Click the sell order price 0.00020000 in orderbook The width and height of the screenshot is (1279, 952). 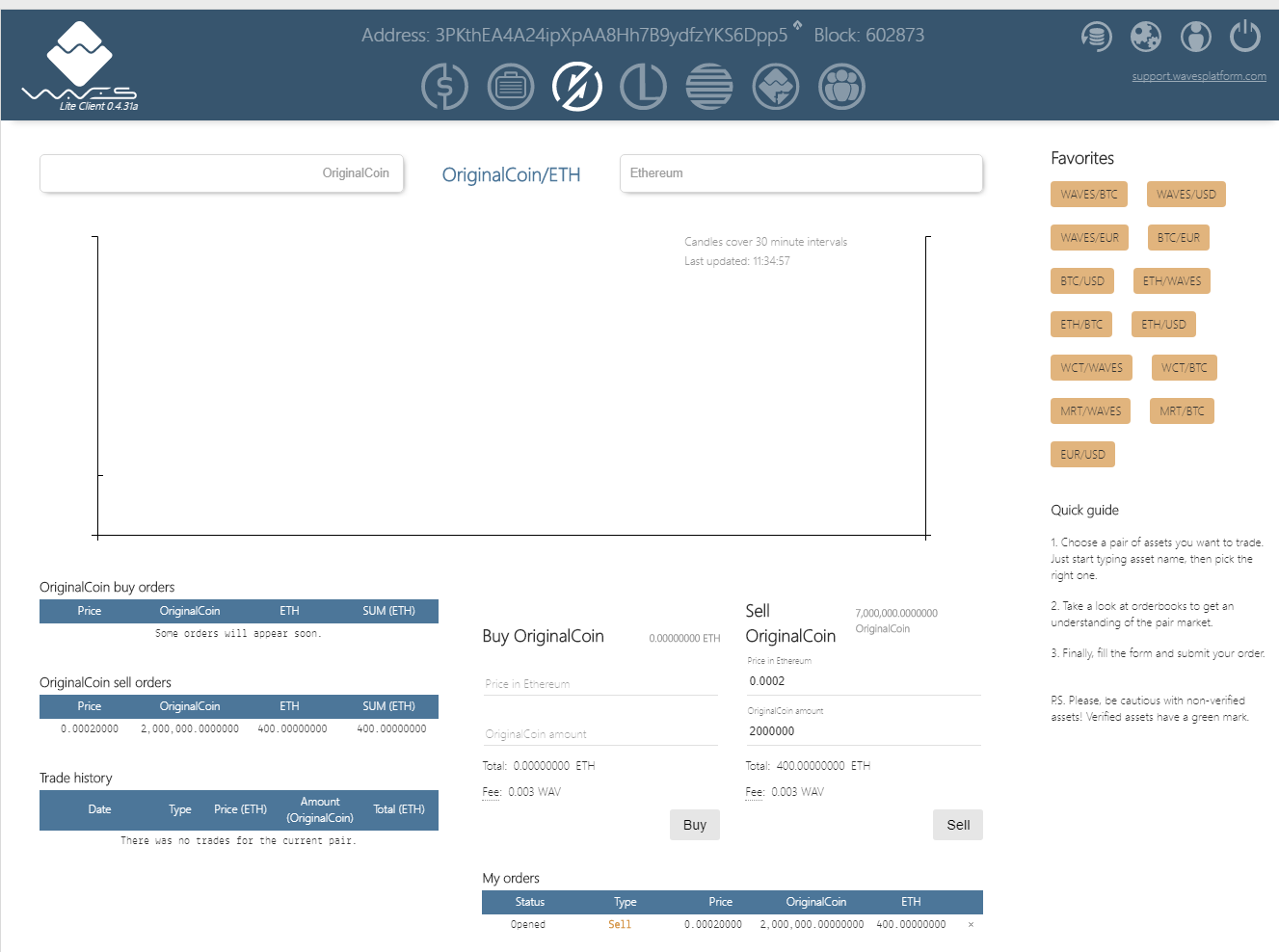coord(90,729)
